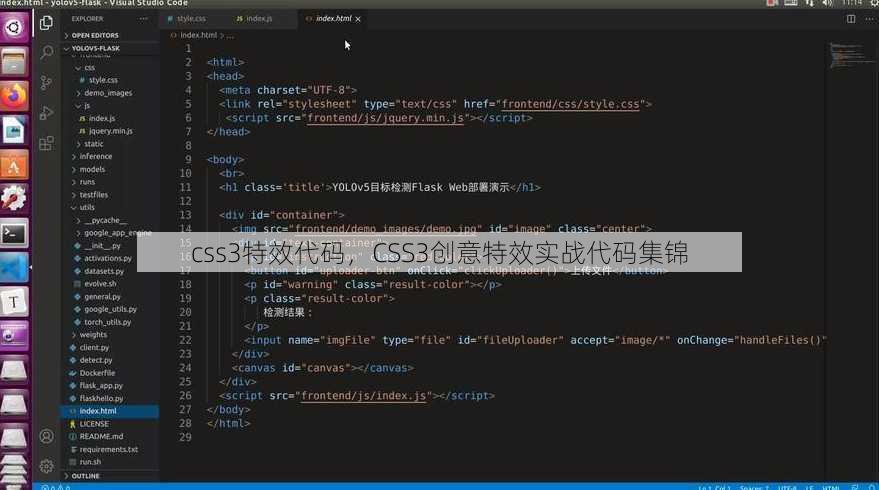
Task: Follow the frontend/js/jquery.min.js link
Action: click(x=385, y=118)
